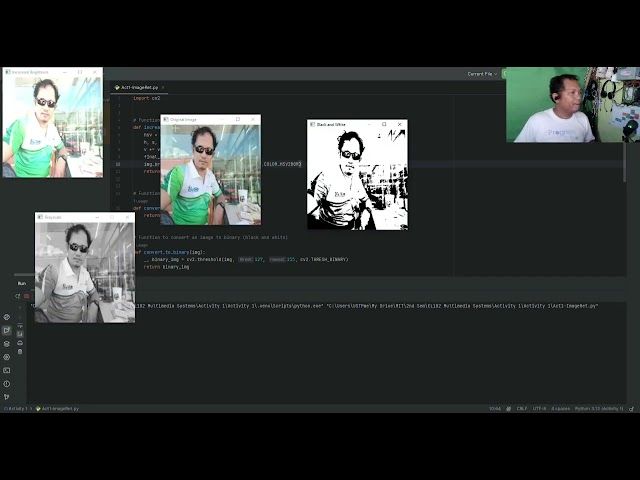Close the Act1-ImageRet.py editor tab
This screenshot has width=640, height=480.
(x=163, y=87)
